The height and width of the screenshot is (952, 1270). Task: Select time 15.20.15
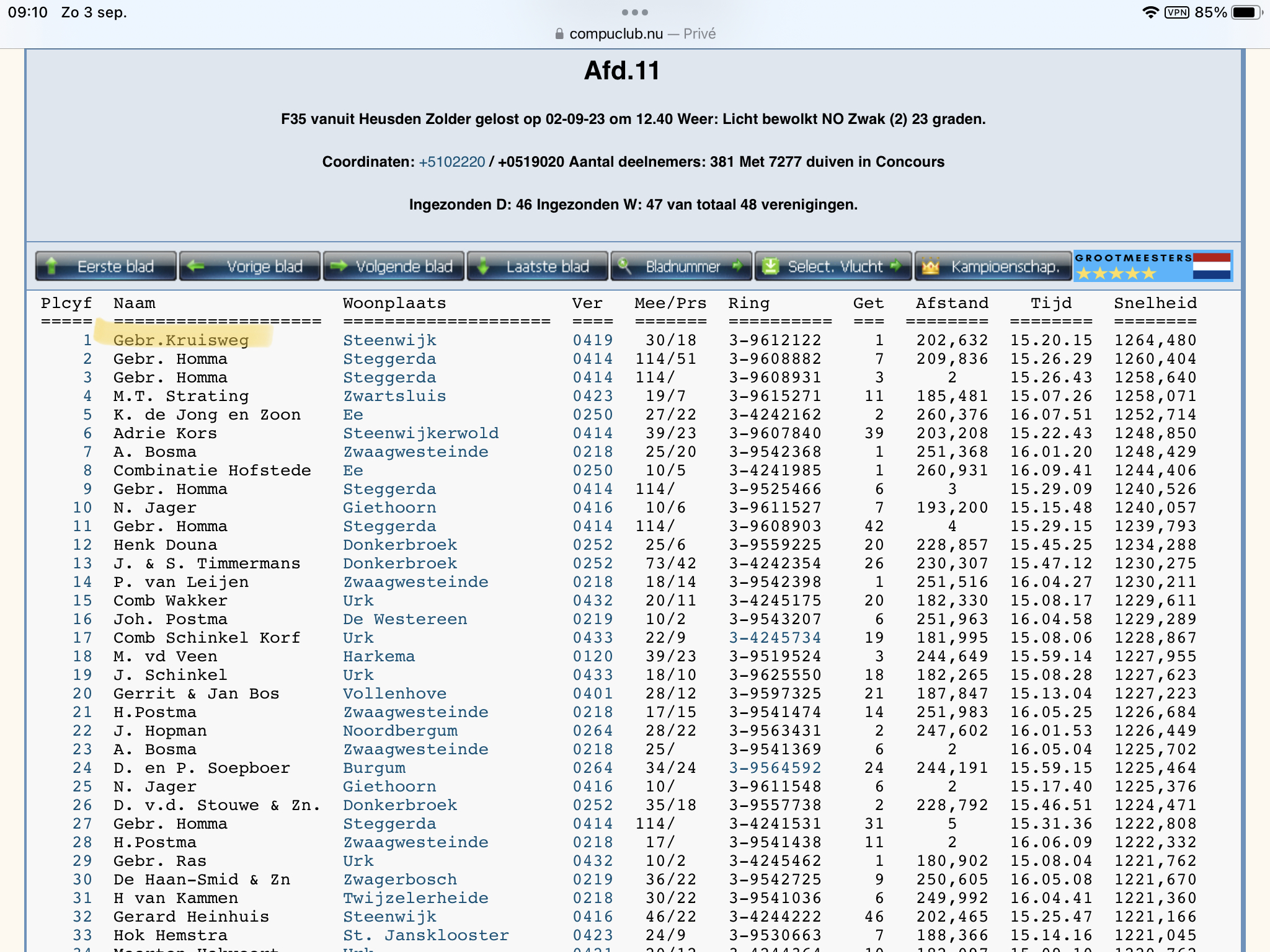[1051, 340]
